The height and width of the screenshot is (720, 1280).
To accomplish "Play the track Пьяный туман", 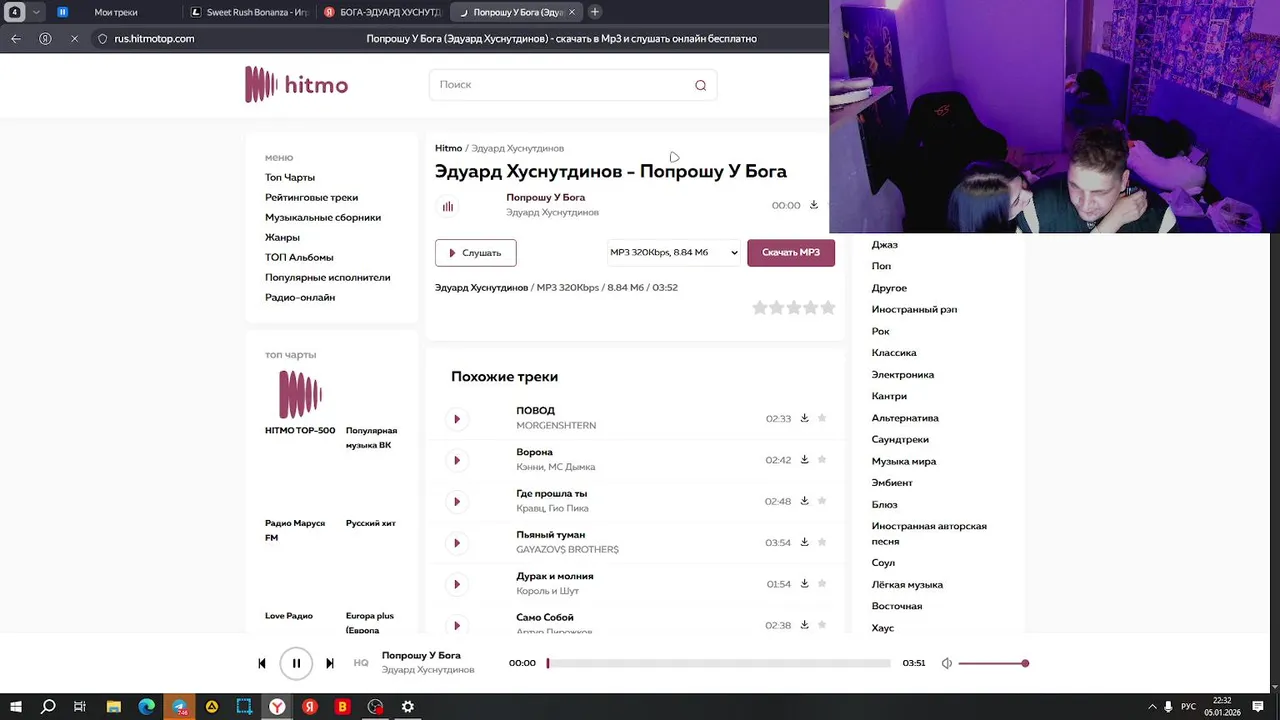I will click(x=457, y=543).
